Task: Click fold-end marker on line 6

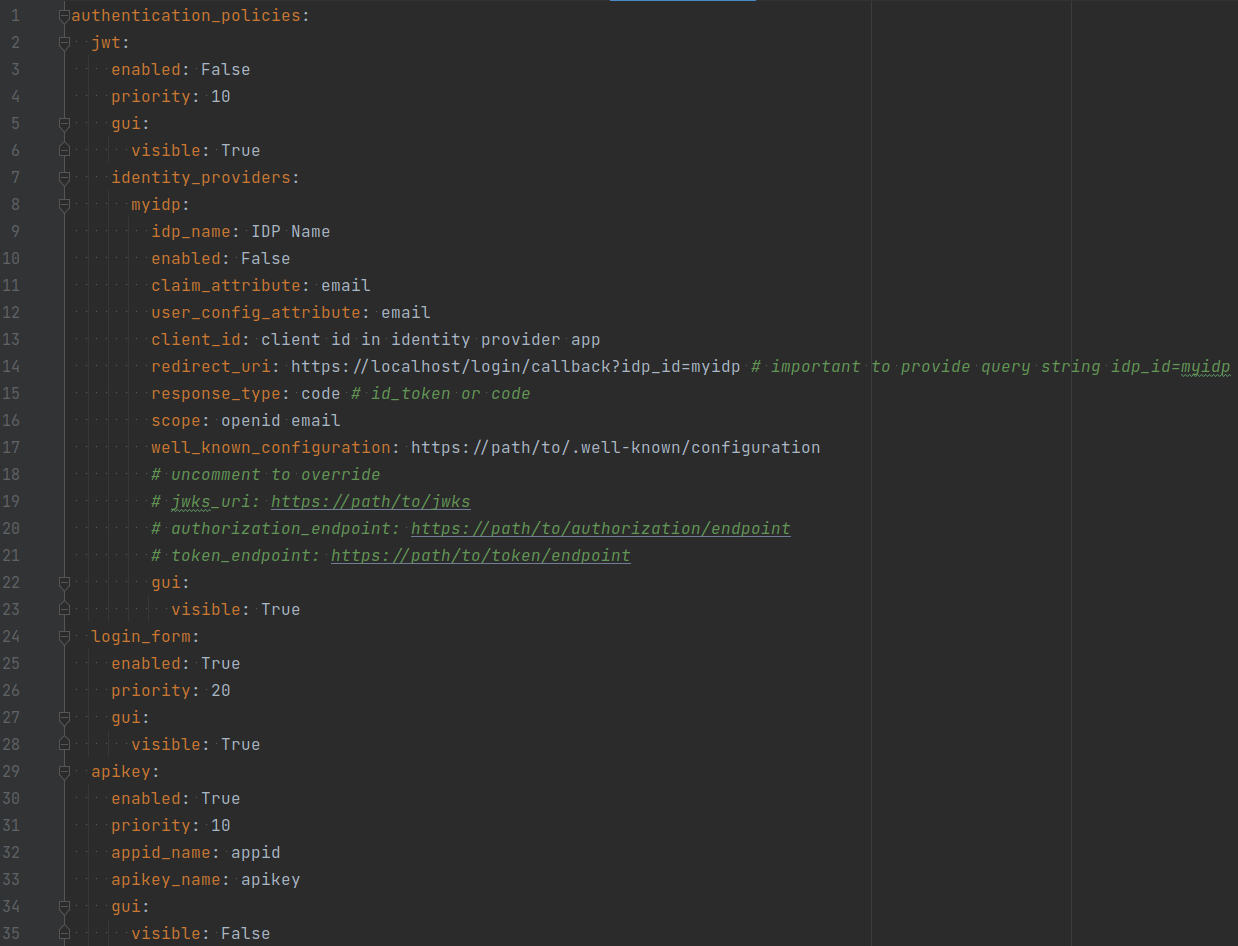Action: pos(64,151)
